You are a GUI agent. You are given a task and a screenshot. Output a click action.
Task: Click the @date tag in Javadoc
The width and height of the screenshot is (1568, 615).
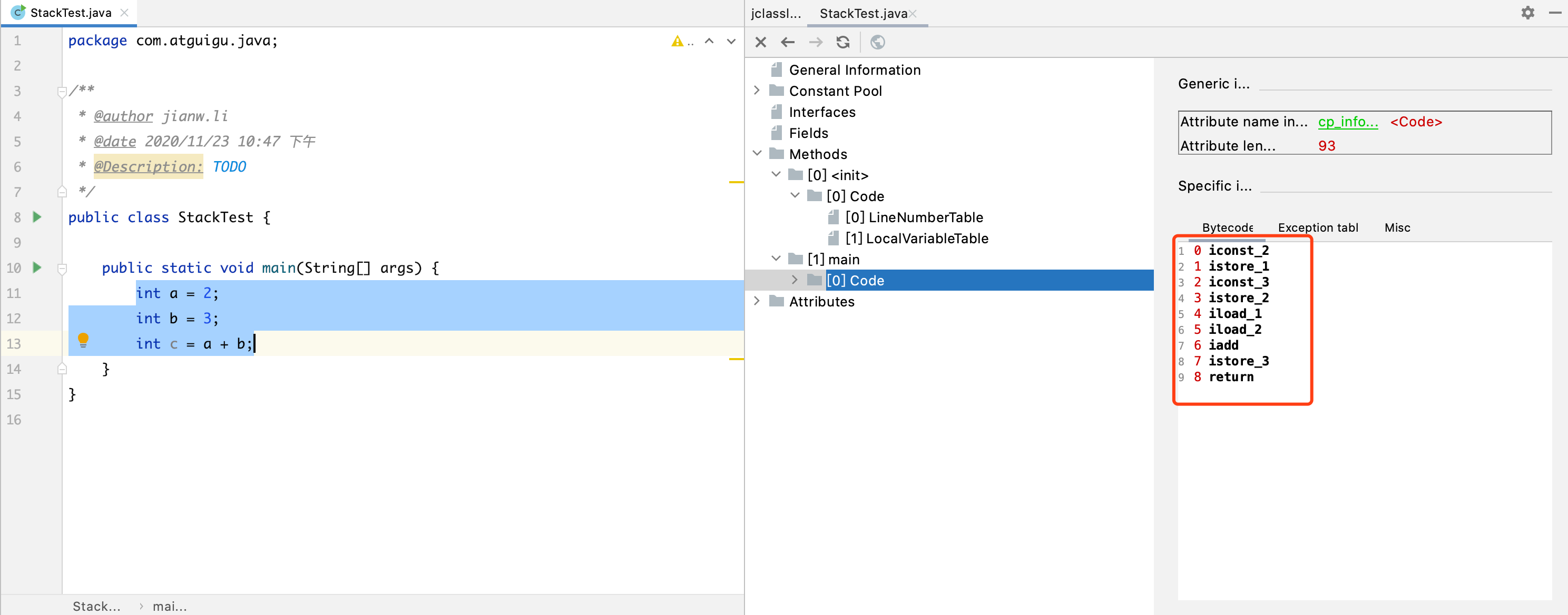(114, 141)
